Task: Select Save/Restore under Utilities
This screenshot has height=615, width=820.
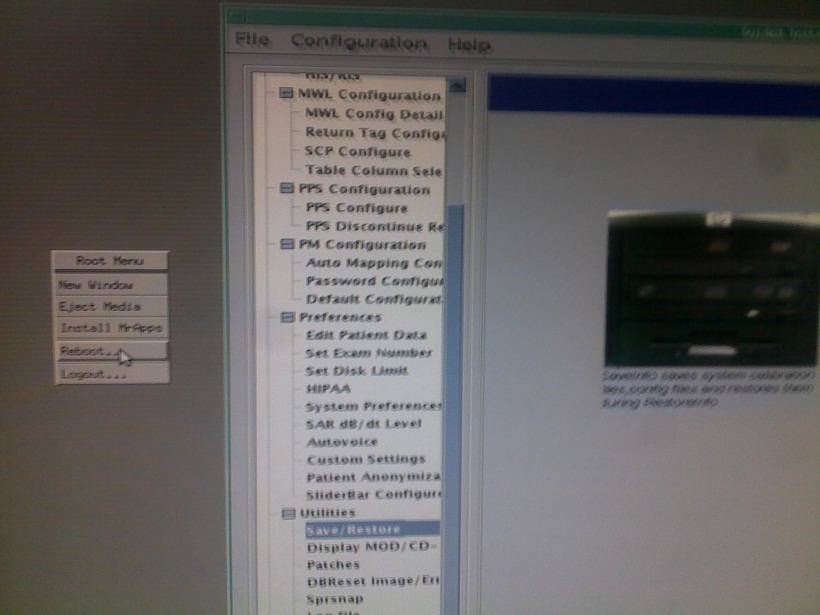Action: click(x=353, y=529)
